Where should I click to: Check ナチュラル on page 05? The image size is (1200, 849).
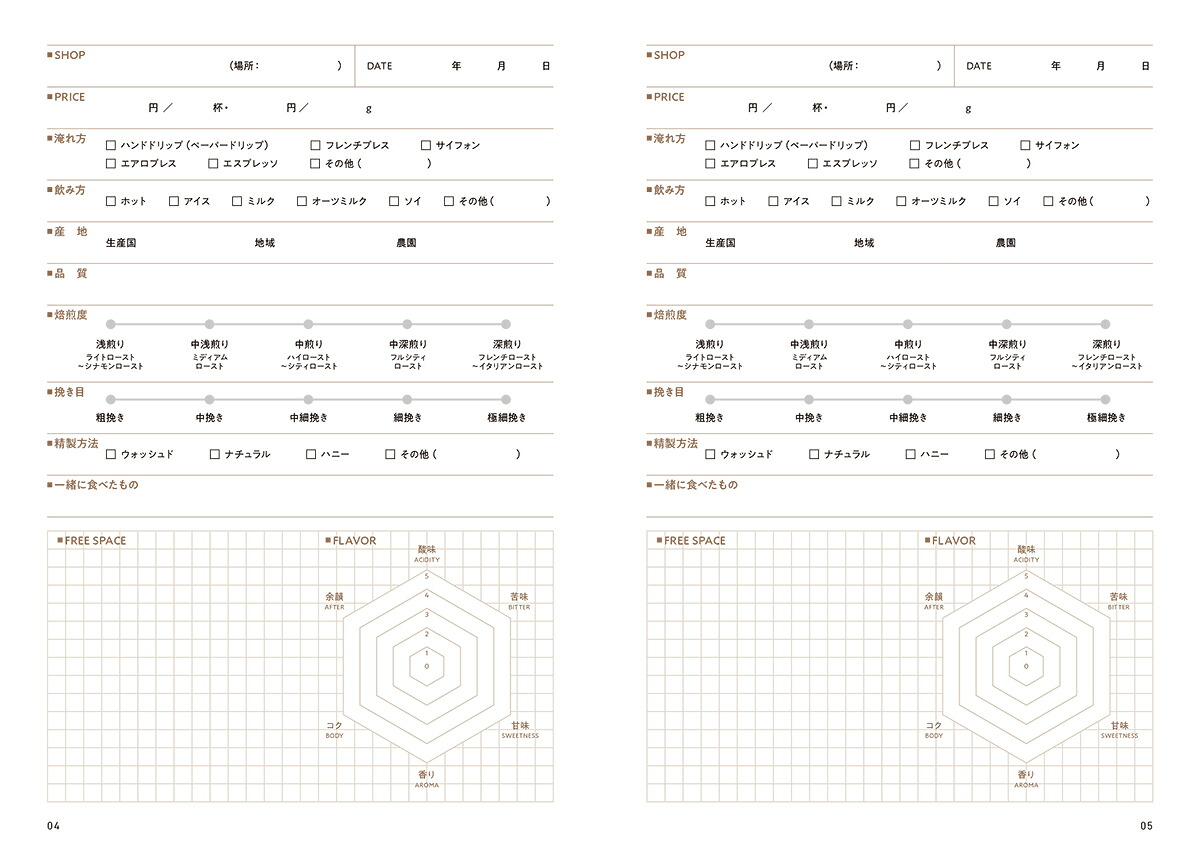click(x=814, y=454)
